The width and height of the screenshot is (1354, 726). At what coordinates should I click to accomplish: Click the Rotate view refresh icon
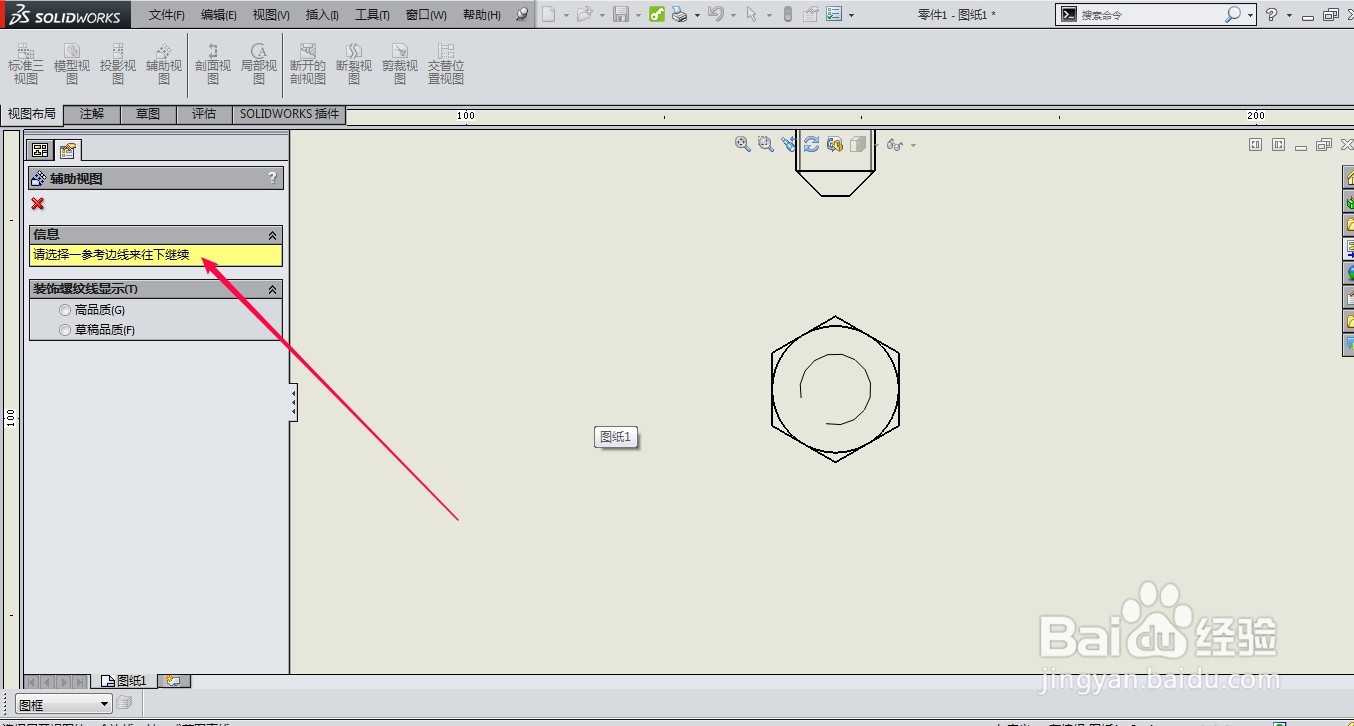click(x=811, y=144)
